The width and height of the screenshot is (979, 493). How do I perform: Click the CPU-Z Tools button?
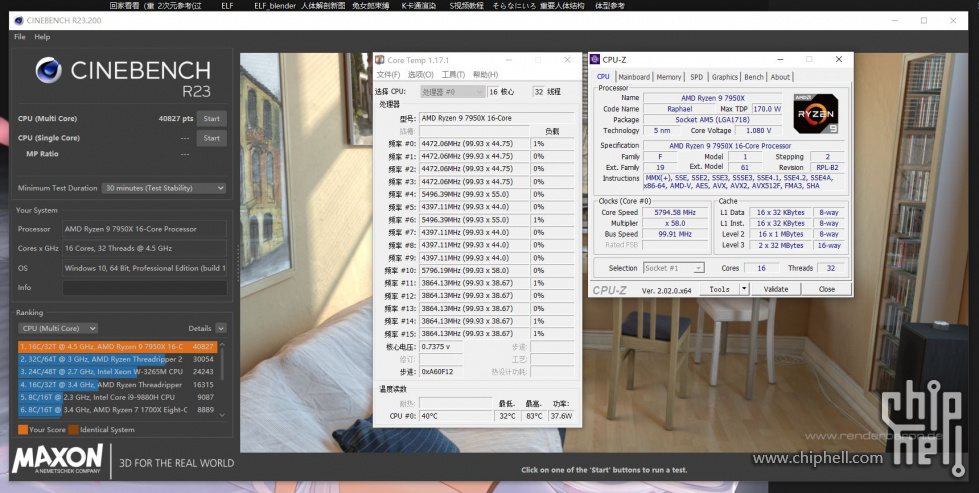click(719, 289)
